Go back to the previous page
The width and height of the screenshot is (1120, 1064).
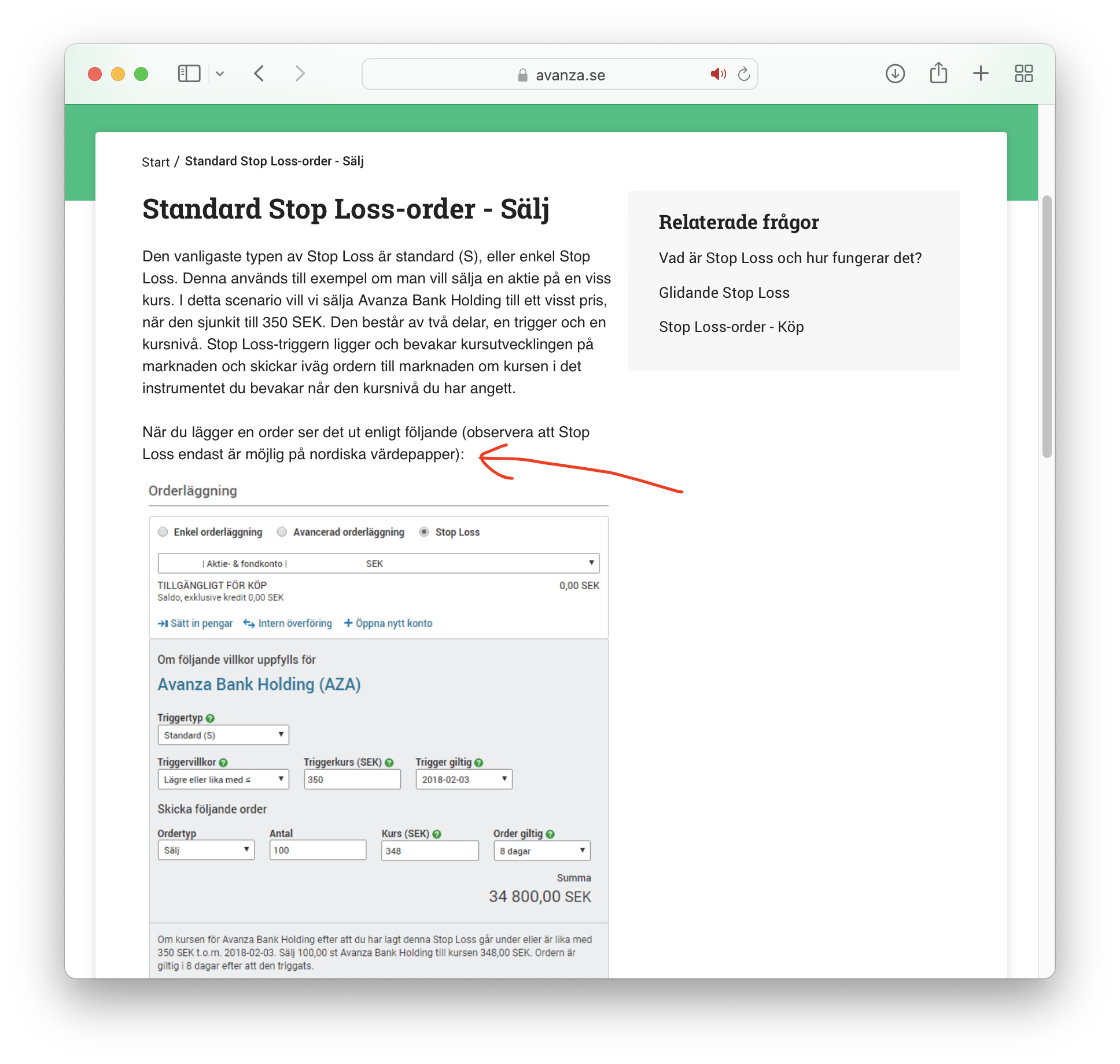tap(259, 73)
